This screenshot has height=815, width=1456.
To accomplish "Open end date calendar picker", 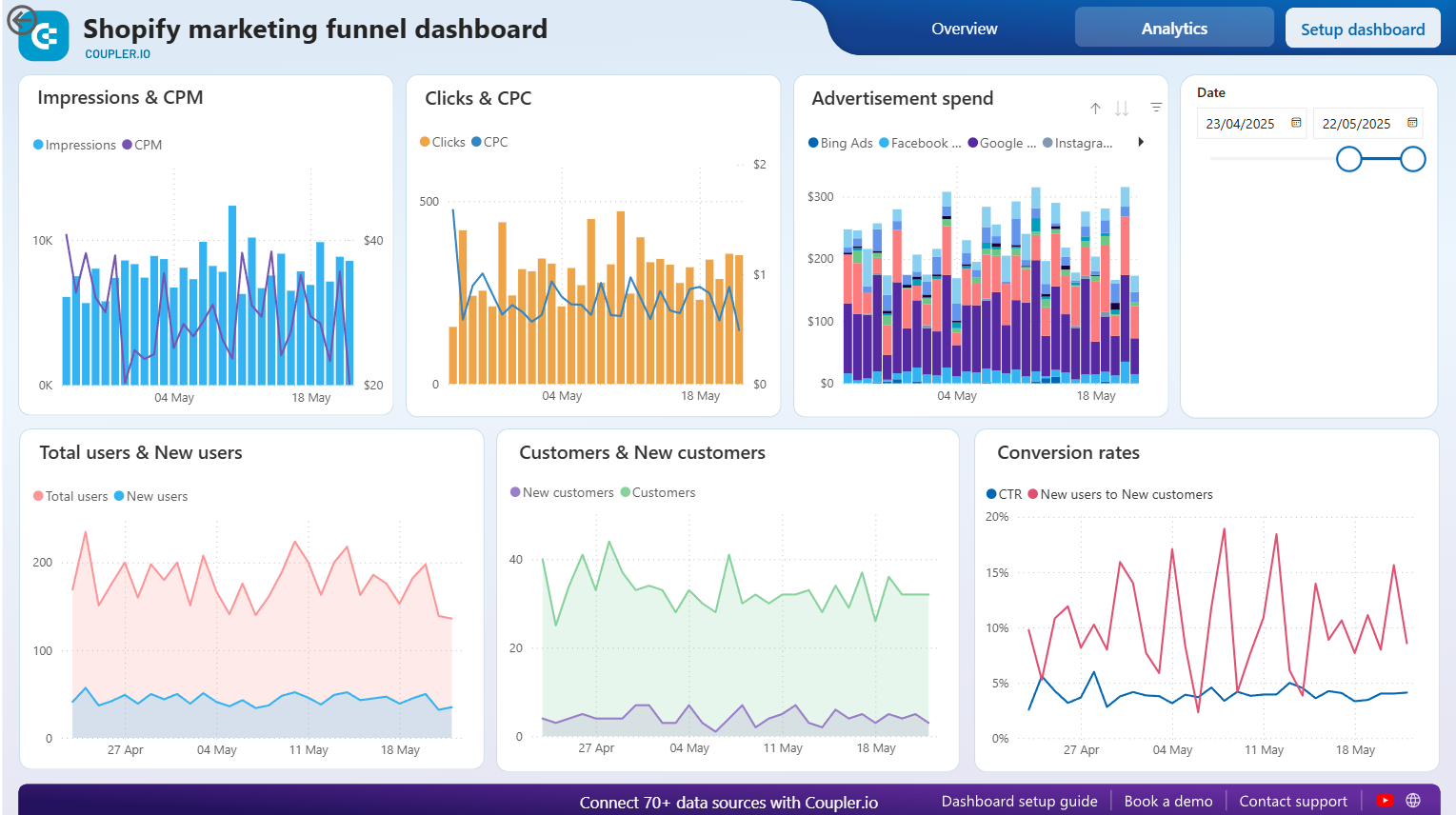I will [x=1412, y=123].
